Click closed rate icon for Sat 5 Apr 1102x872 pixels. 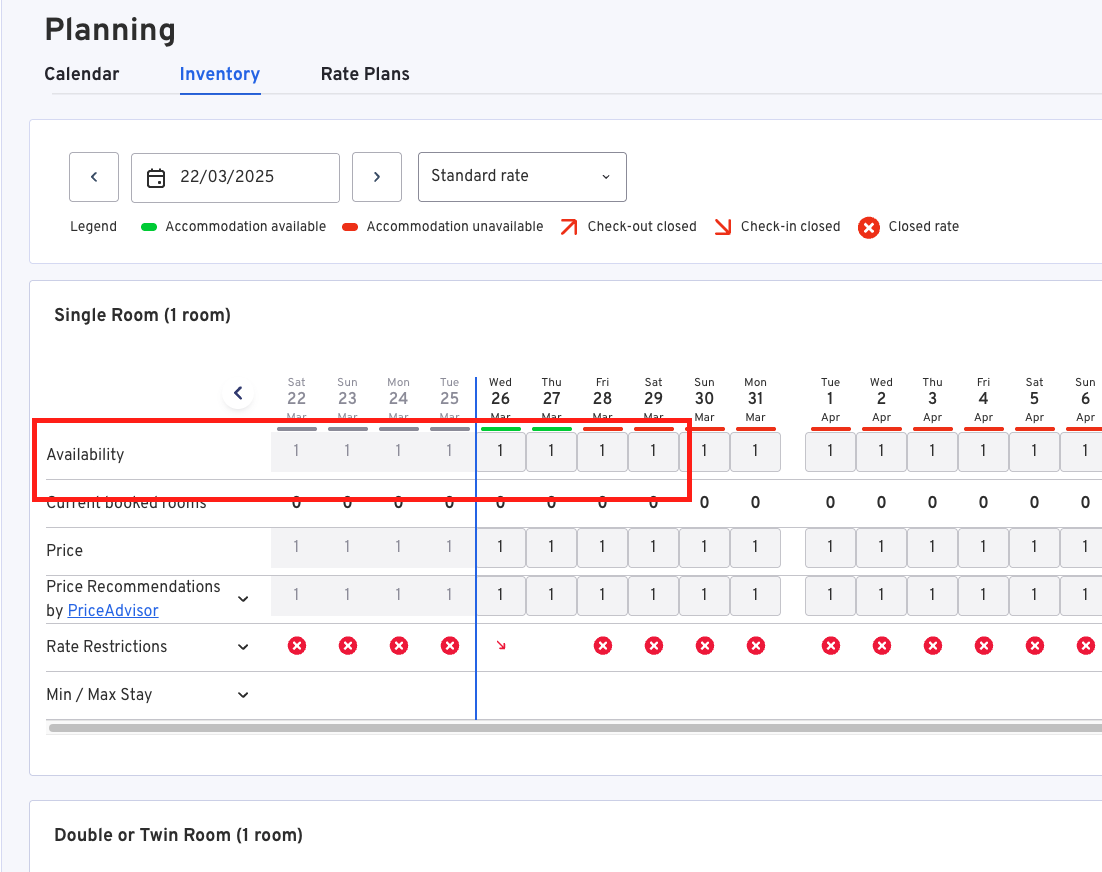tap(1035, 646)
